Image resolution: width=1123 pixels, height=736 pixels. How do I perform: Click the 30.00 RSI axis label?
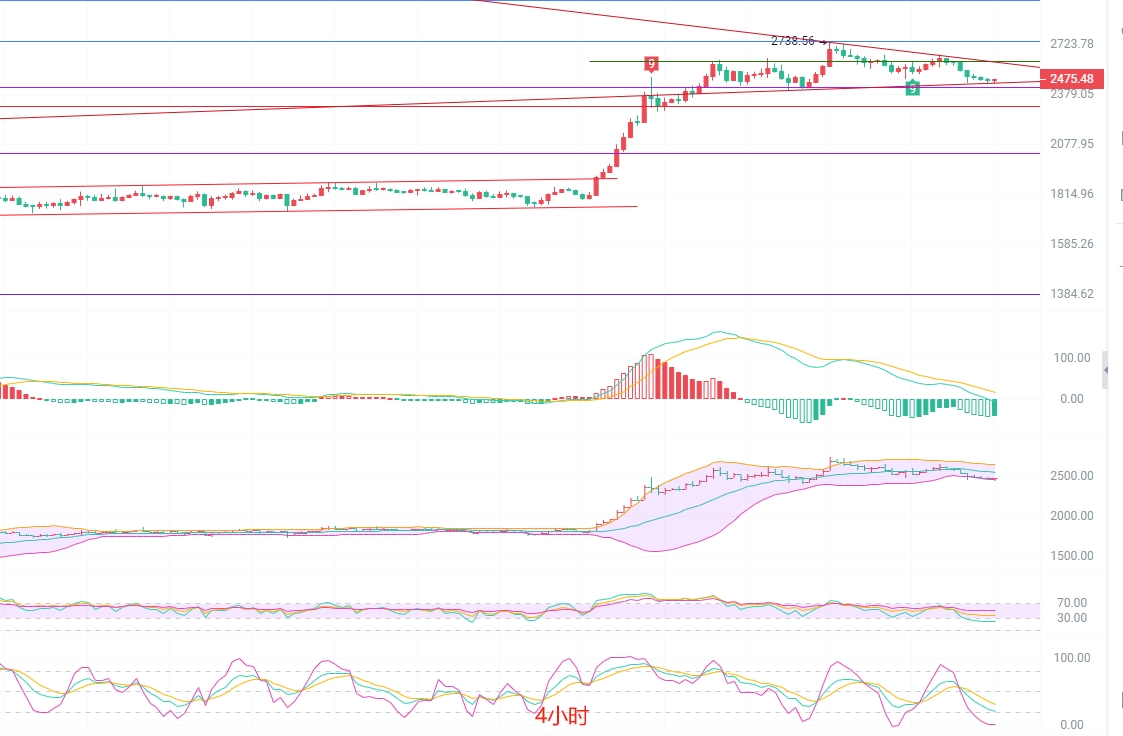(1071, 618)
